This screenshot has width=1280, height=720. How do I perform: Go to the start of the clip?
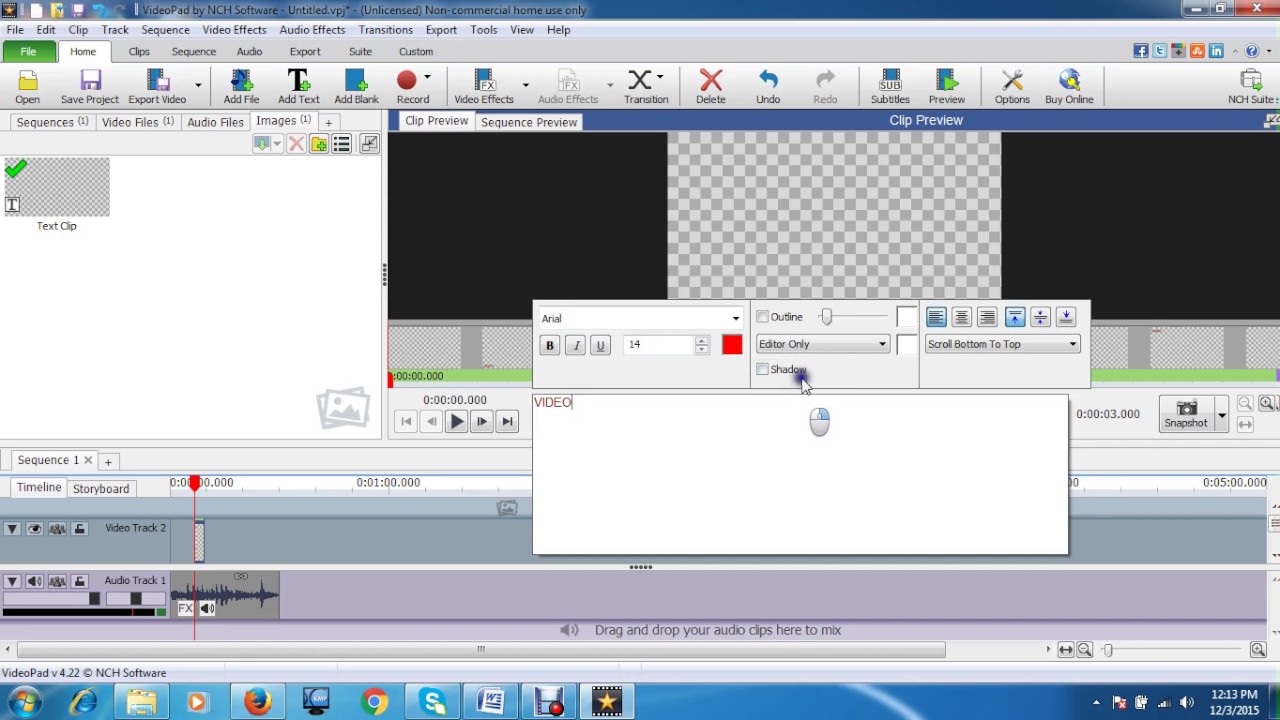(406, 422)
